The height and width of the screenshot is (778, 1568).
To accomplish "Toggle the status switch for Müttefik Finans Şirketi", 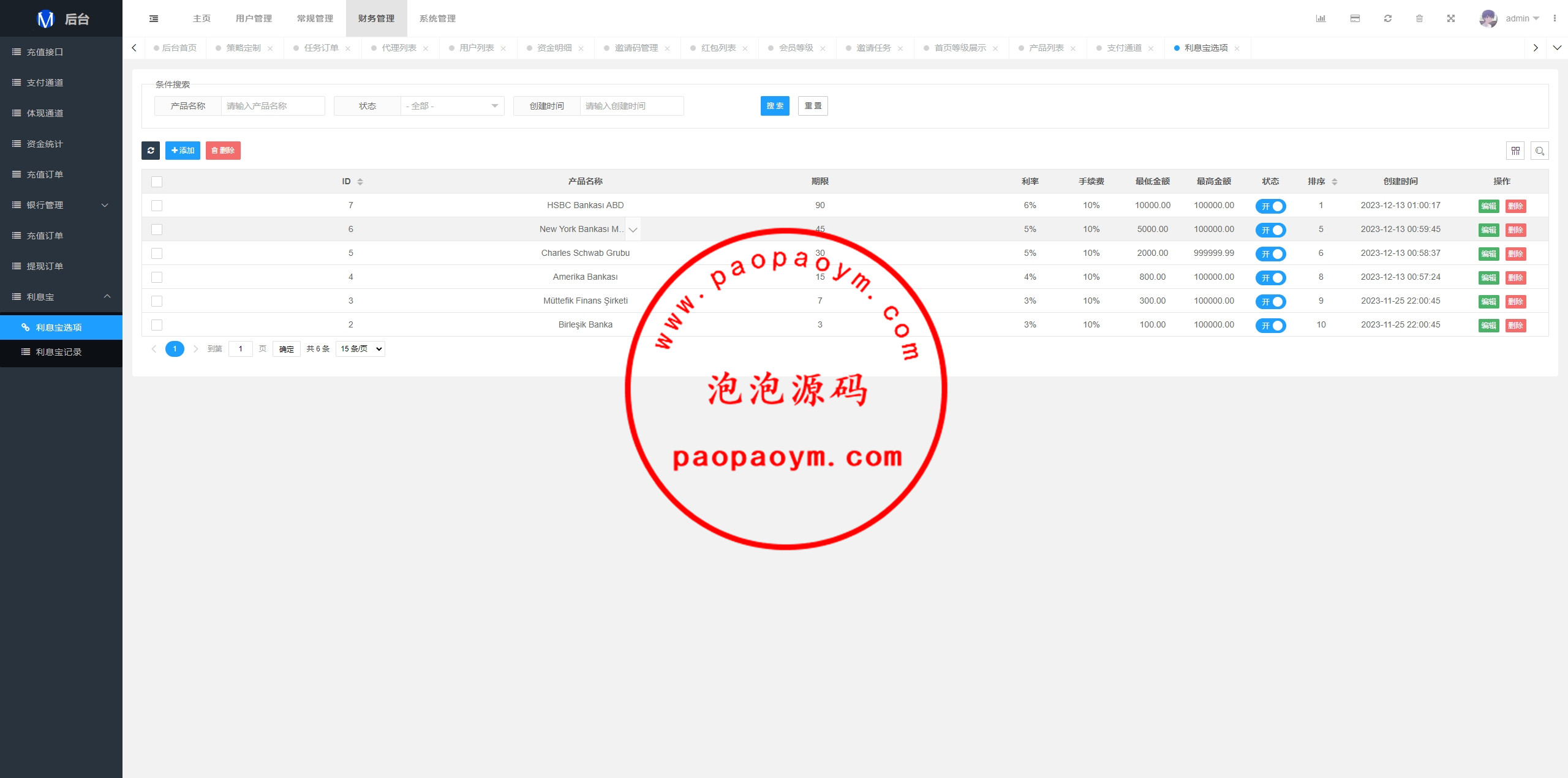I will (1270, 302).
